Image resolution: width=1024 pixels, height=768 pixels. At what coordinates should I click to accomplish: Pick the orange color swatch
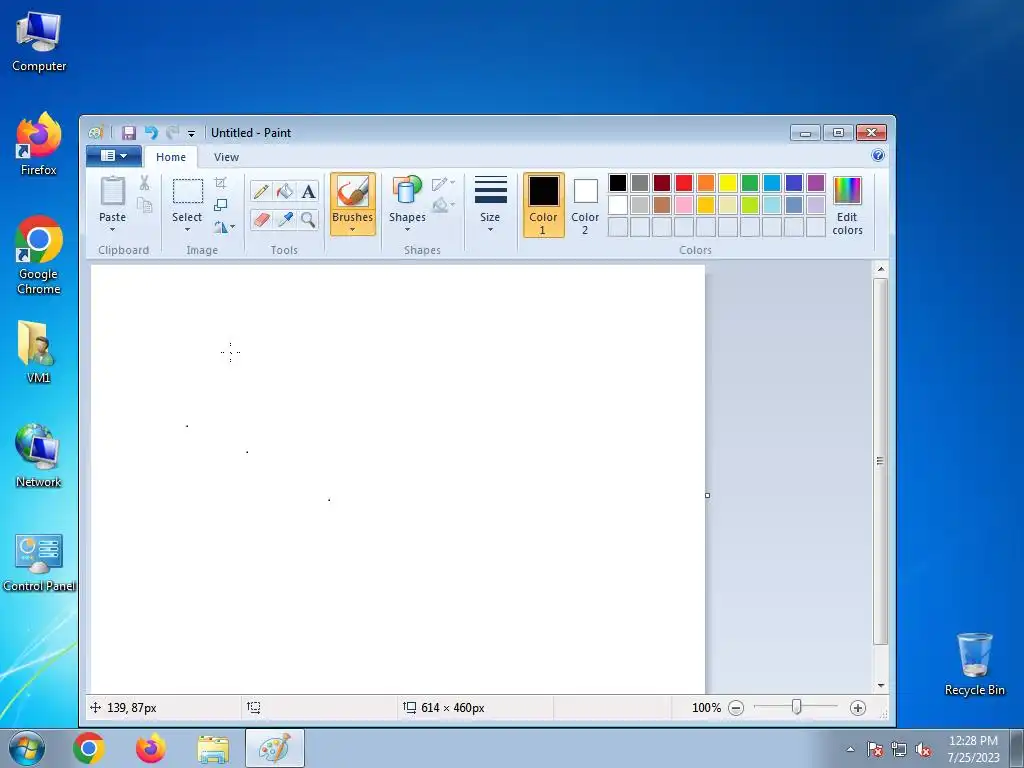click(x=706, y=183)
